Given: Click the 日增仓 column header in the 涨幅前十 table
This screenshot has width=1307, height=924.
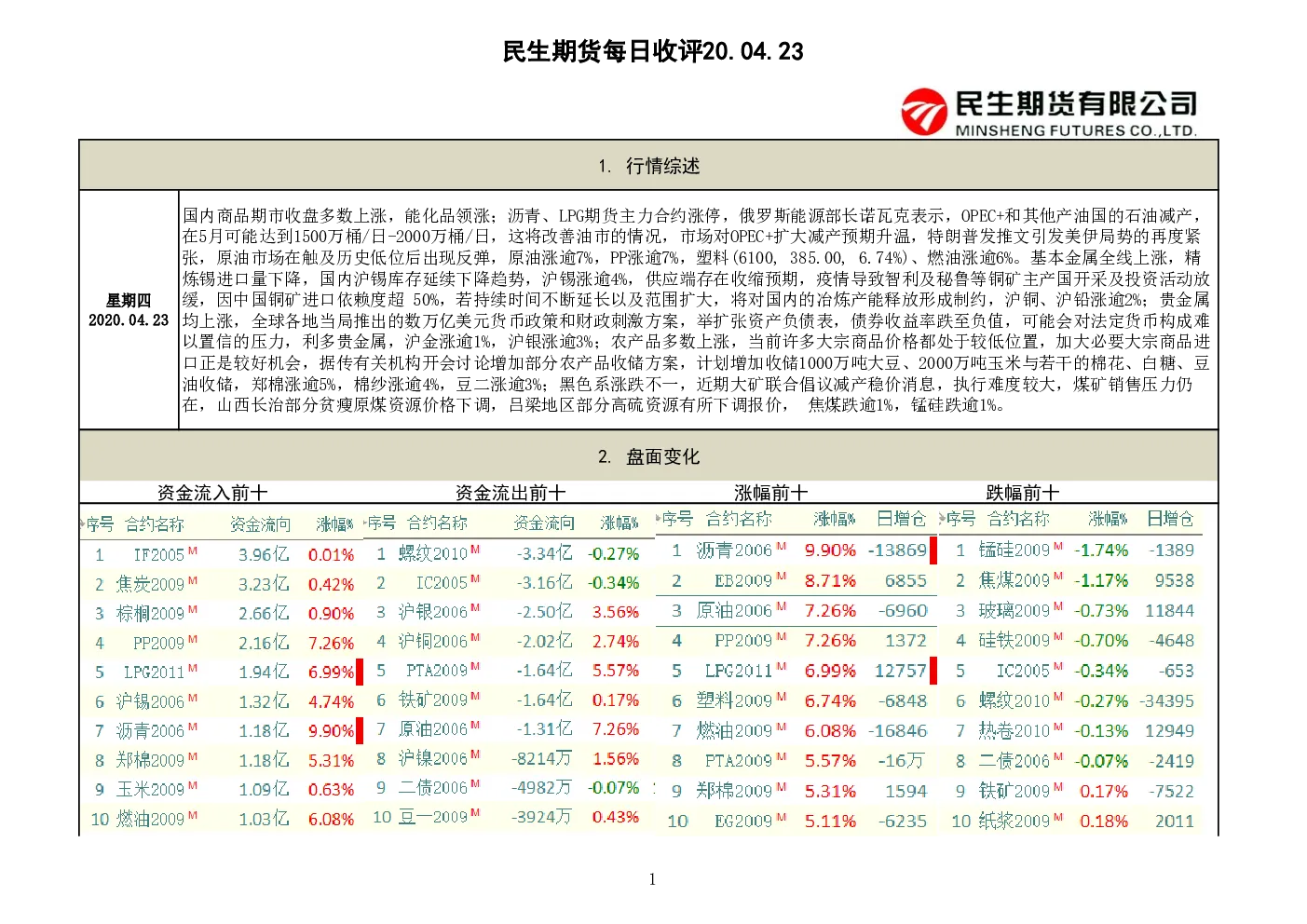Looking at the screenshot, I should (902, 519).
